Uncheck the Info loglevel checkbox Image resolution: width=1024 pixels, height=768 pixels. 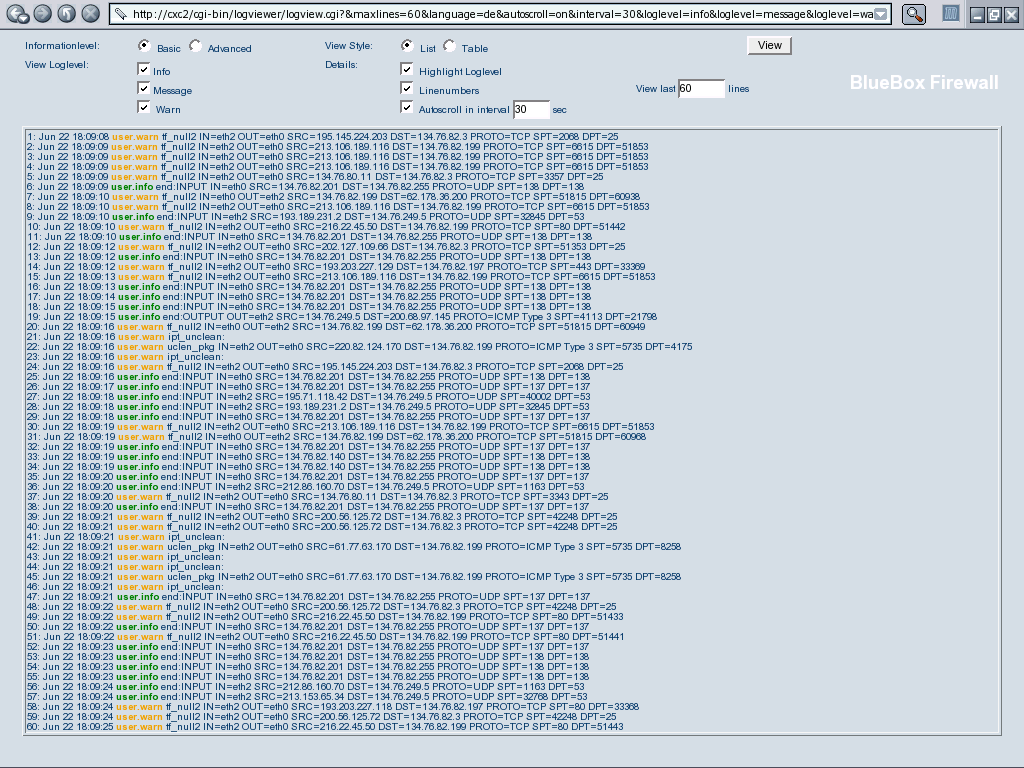coord(145,70)
